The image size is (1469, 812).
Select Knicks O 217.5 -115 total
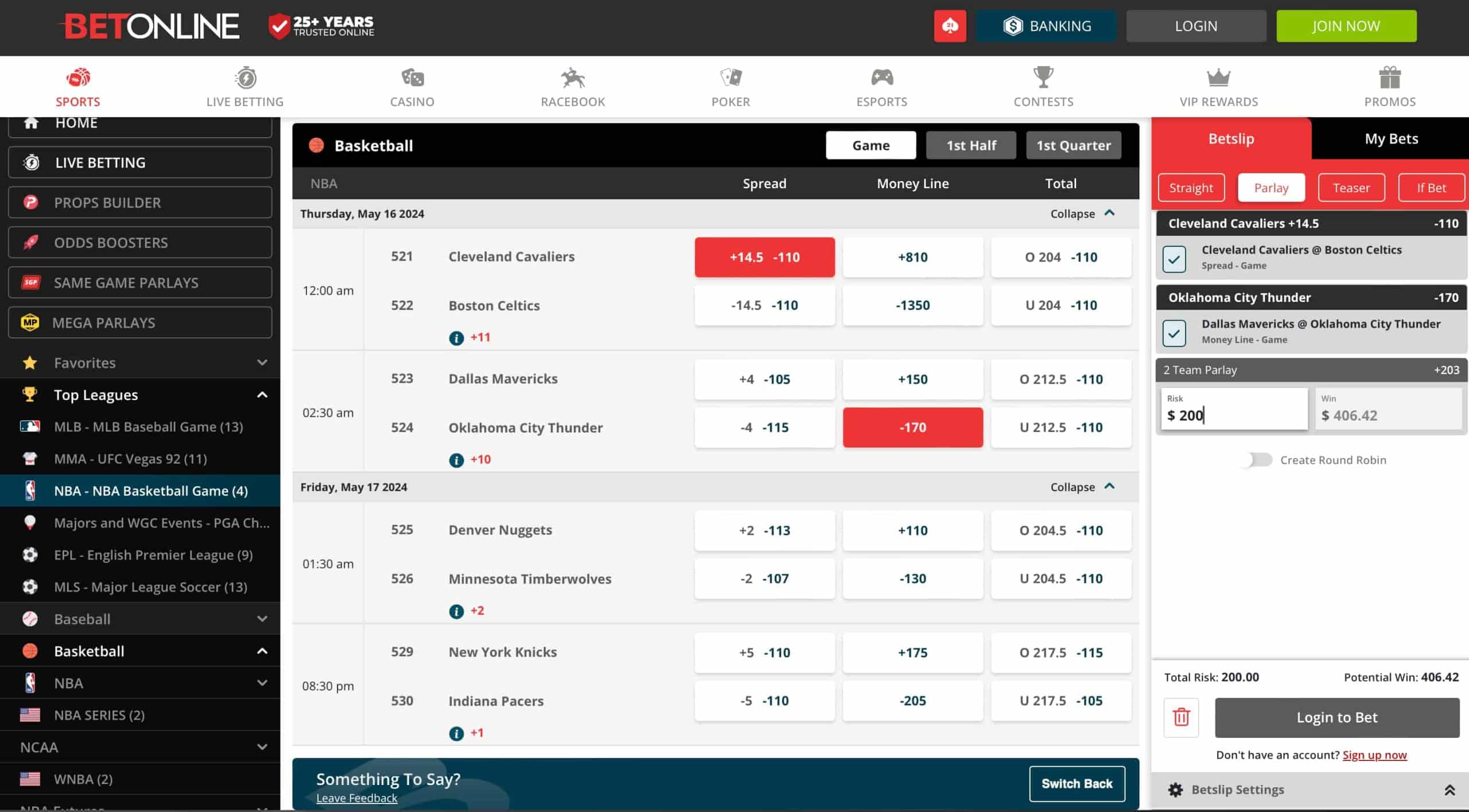pyautogui.click(x=1061, y=652)
